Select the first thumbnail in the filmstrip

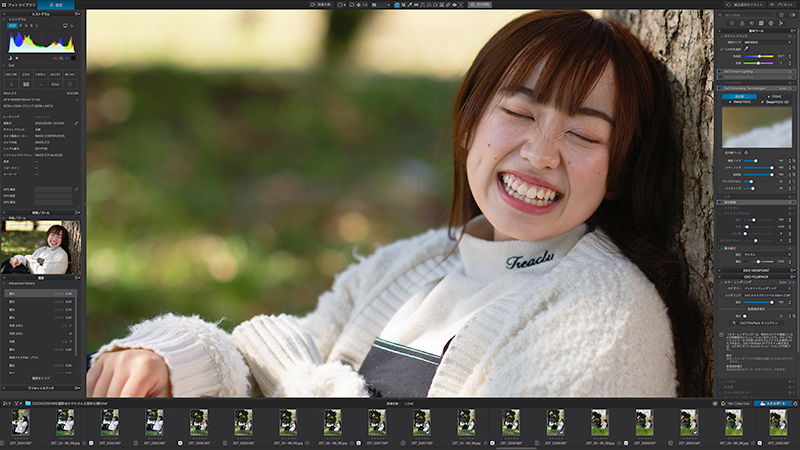pos(20,423)
